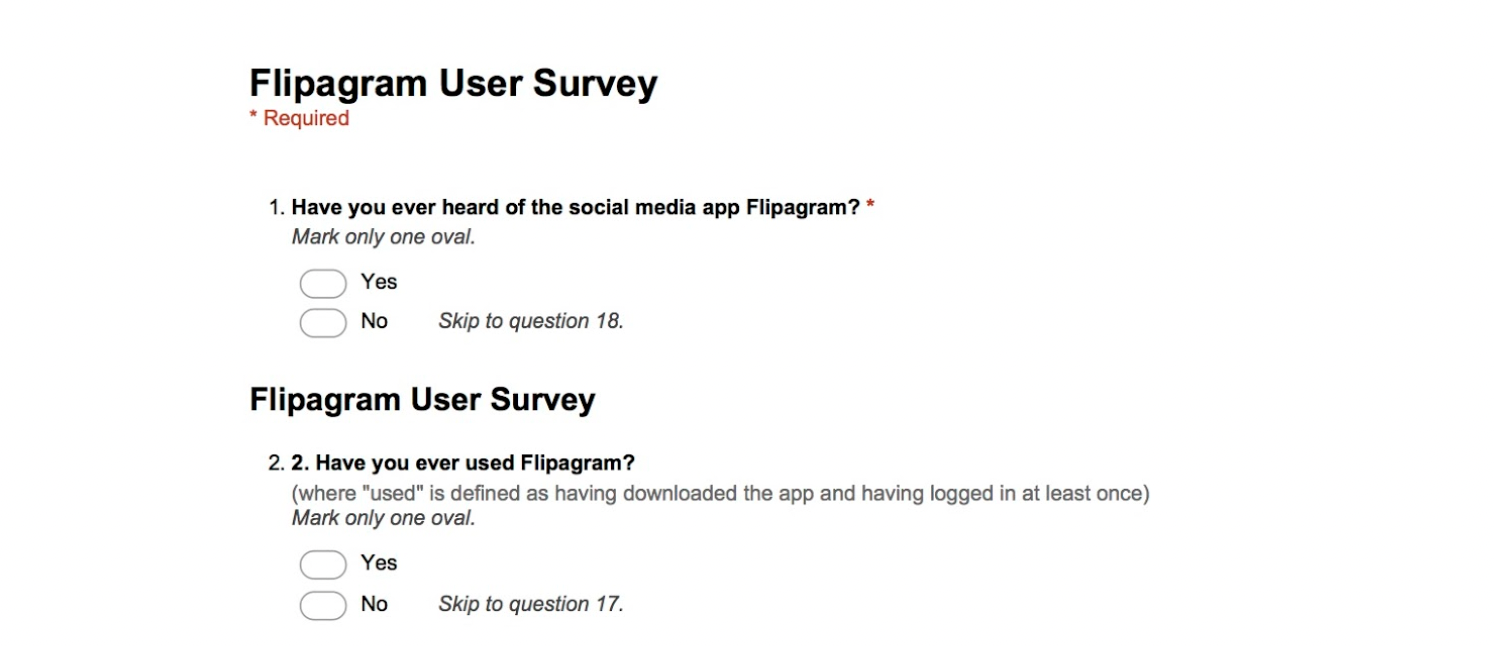
Task: Click 'Mark only one oval.' under question 2
Action: point(383,518)
